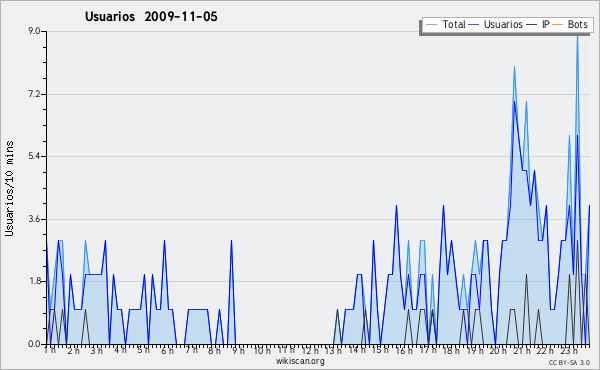Click the '8 h' x-axis label
The height and width of the screenshot is (370, 600).
(214, 350)
